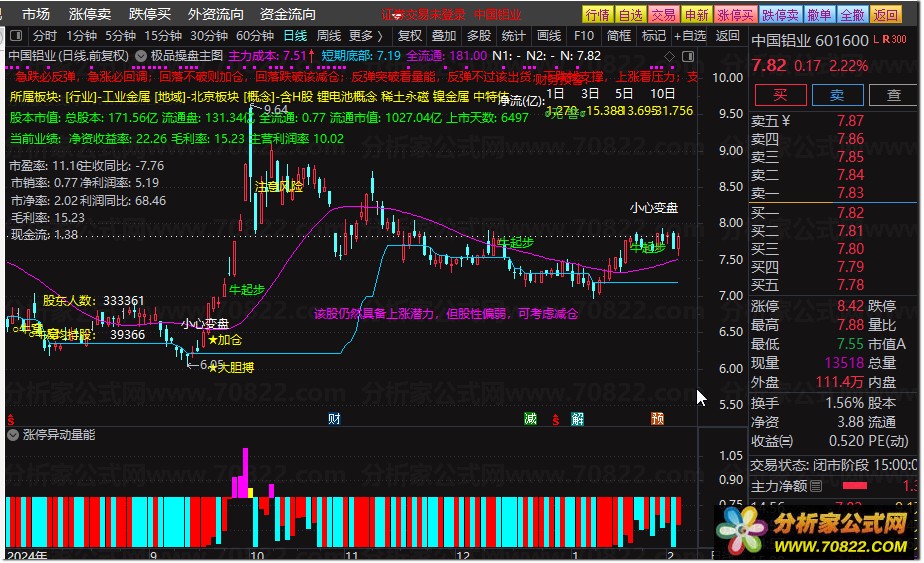Click the 撤单 button
Screen dimensions: 924x563
(x=819, y=14)
